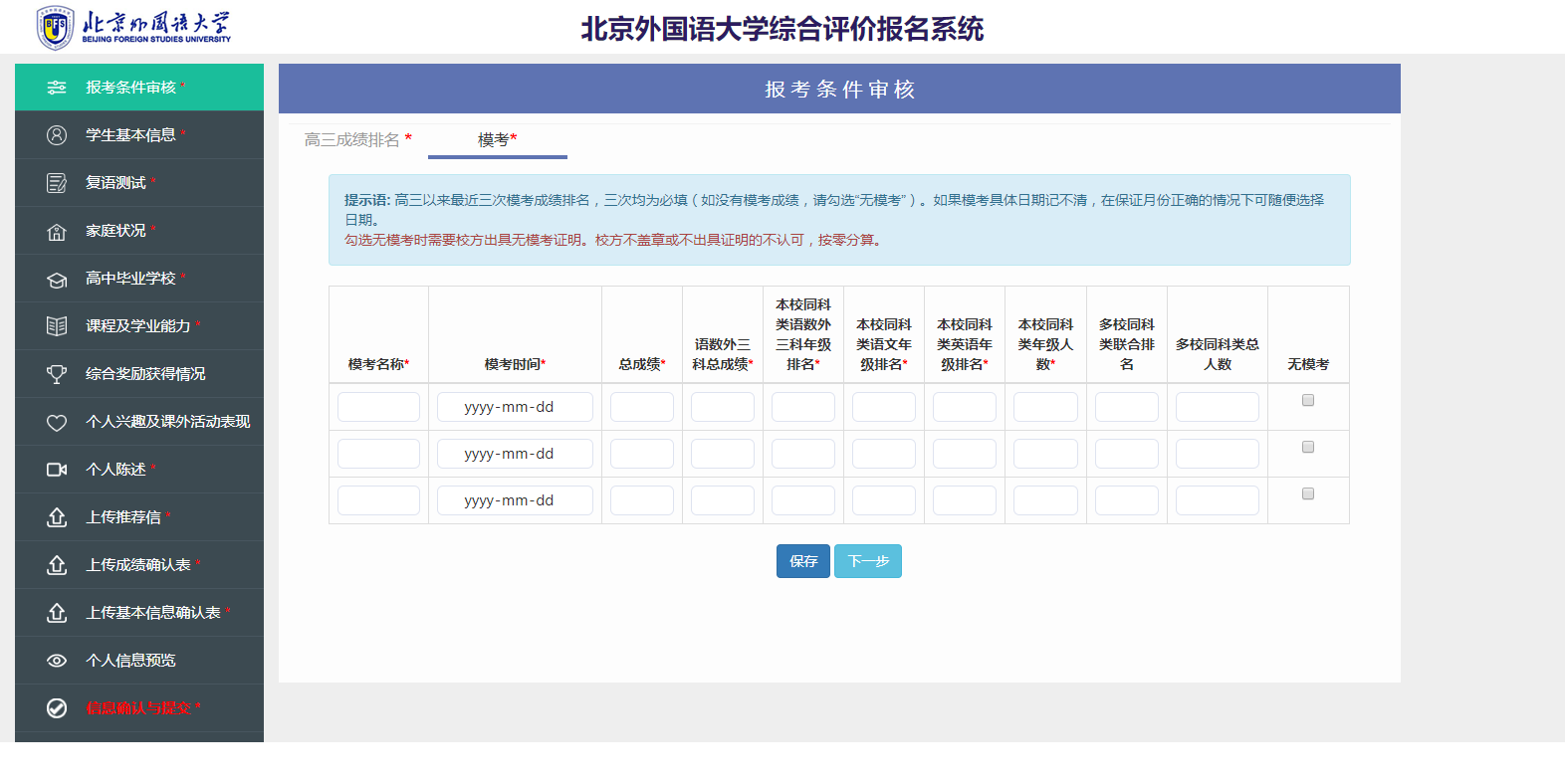Click the video camera icon beside 个人陈述

[x=57, y=470]
